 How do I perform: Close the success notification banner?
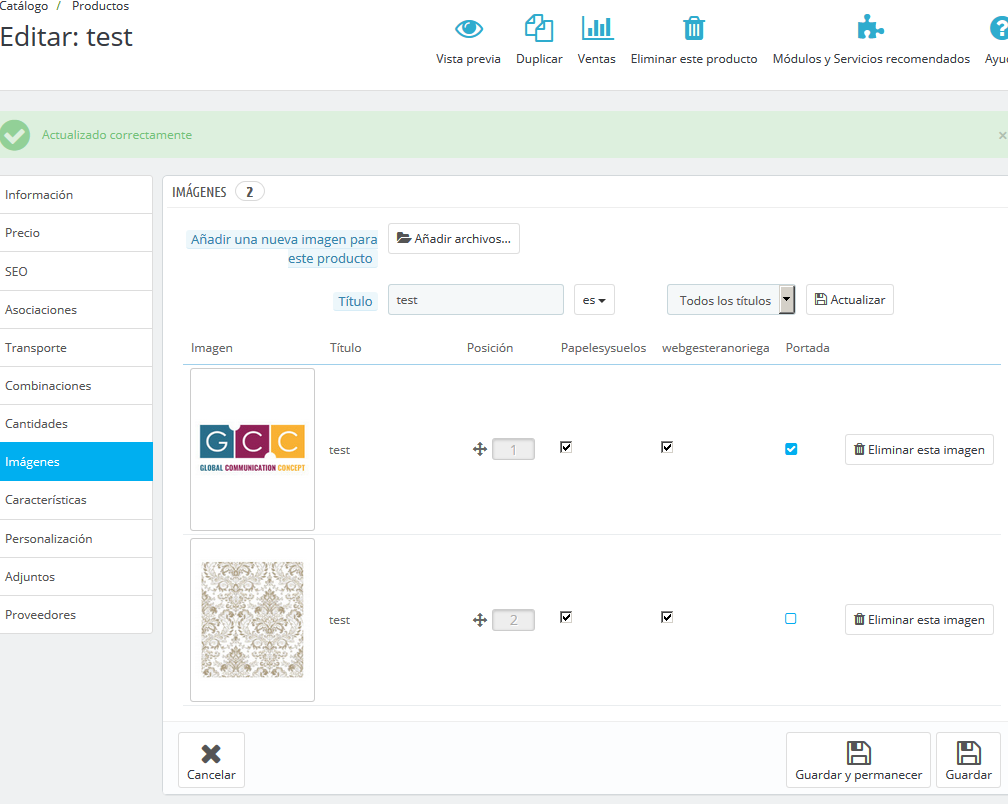(x=1002, y=135)
